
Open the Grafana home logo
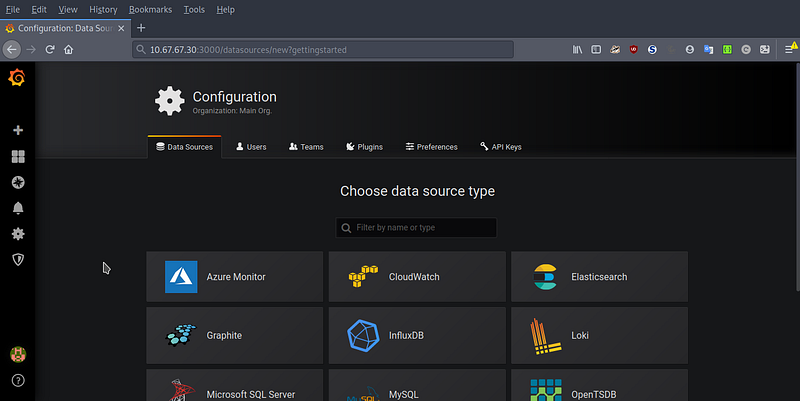click(x=17, y=78)
